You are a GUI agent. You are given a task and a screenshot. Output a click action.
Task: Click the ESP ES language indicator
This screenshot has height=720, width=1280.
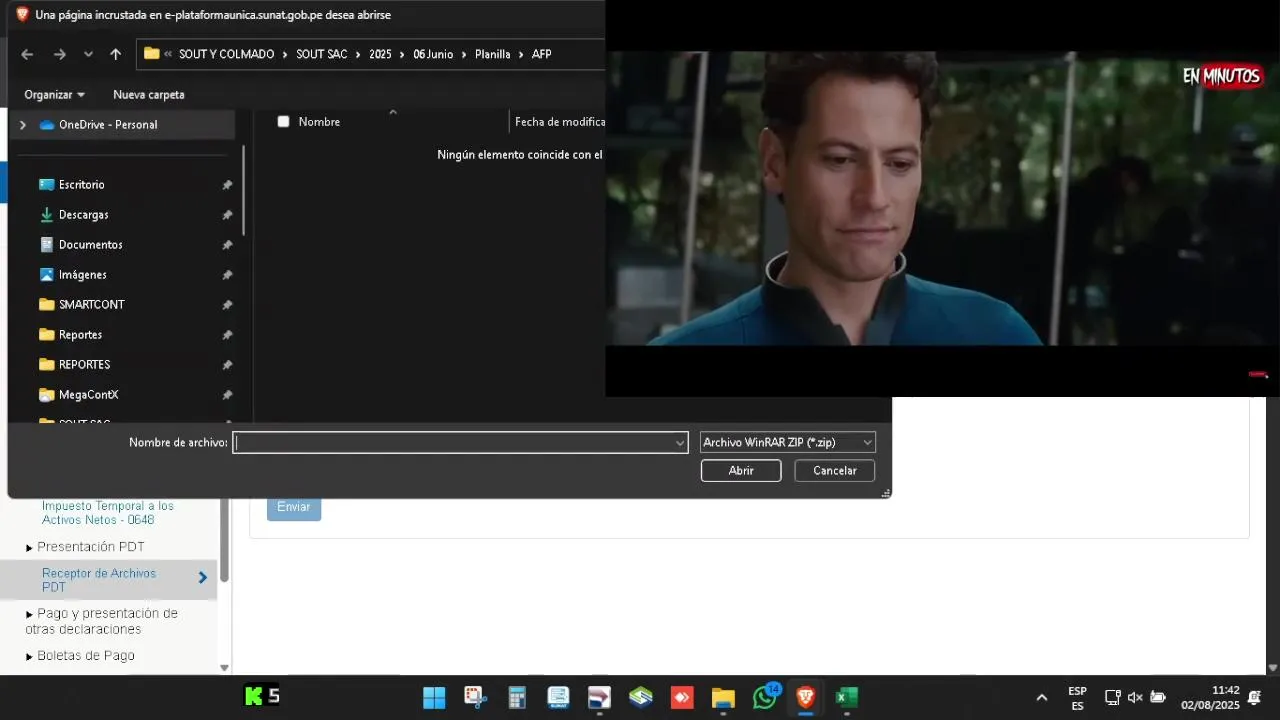(x=1077, y=698)
